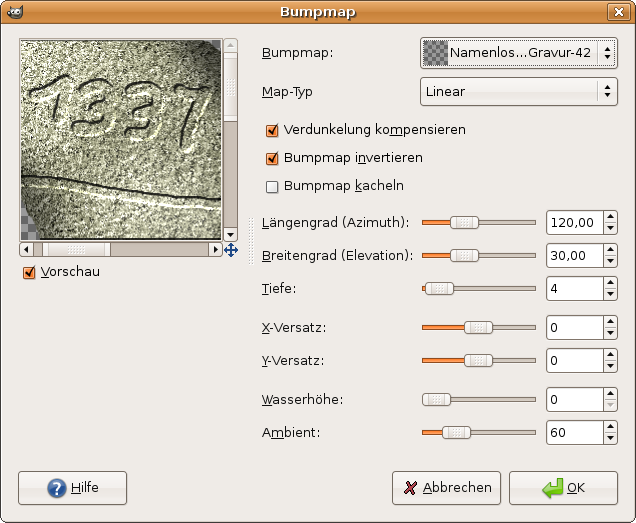Click the Längengrad (Azimuth) slider handle

coord(464,222)
